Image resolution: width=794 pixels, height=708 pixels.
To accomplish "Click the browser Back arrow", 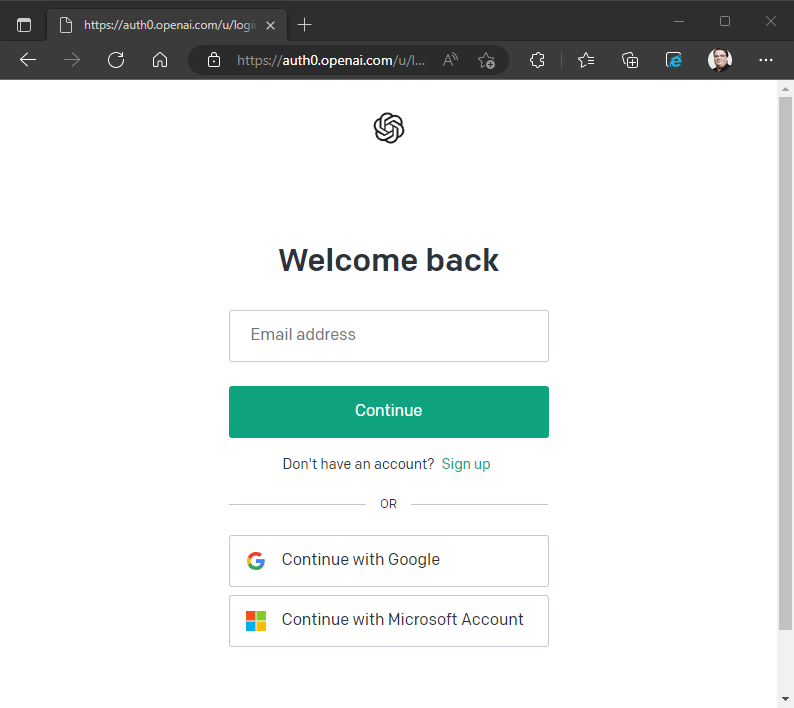I will tap(28, 60).
